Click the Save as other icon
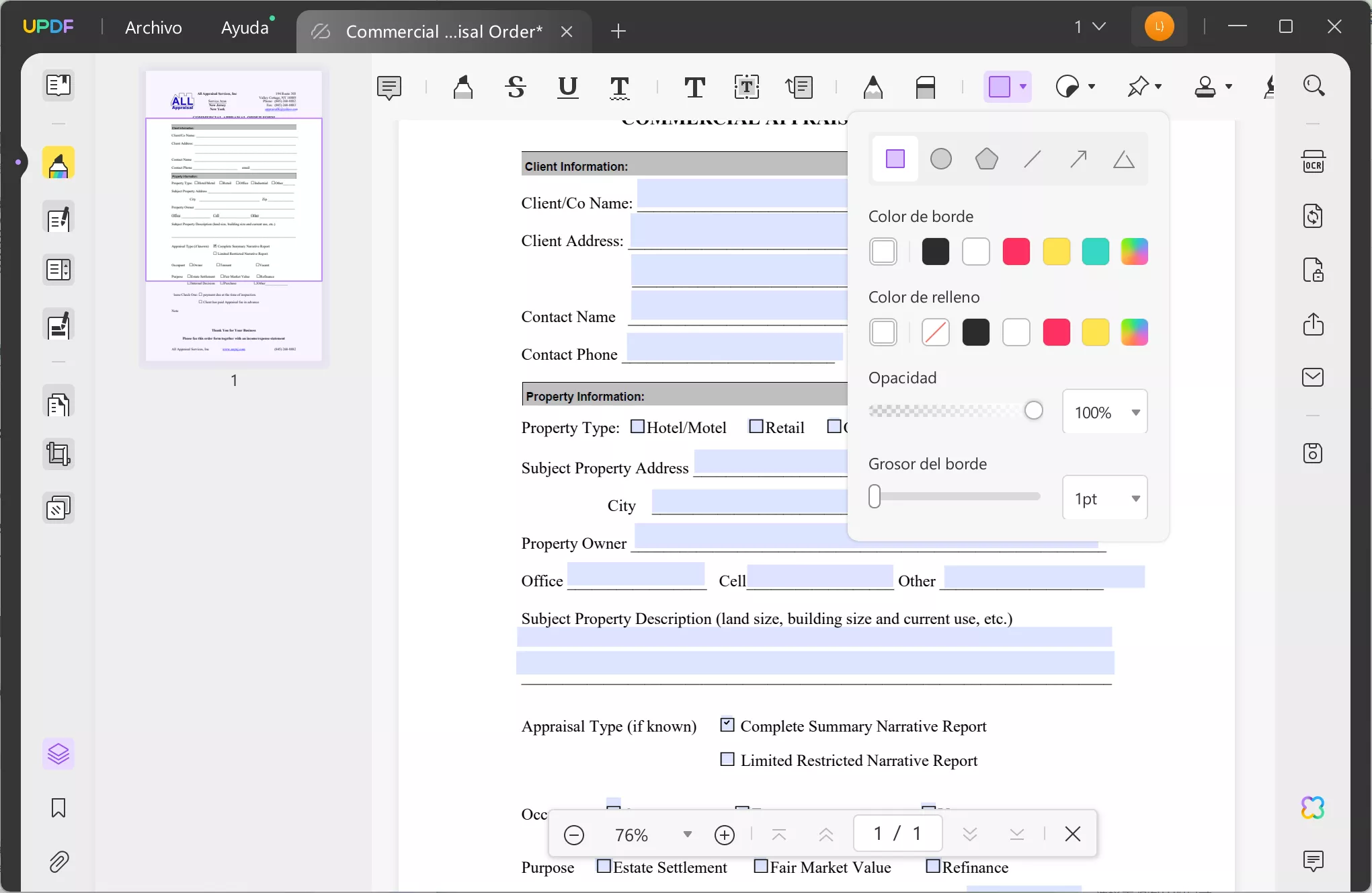Screen dimensions: 1372x893 (1314, 453)
